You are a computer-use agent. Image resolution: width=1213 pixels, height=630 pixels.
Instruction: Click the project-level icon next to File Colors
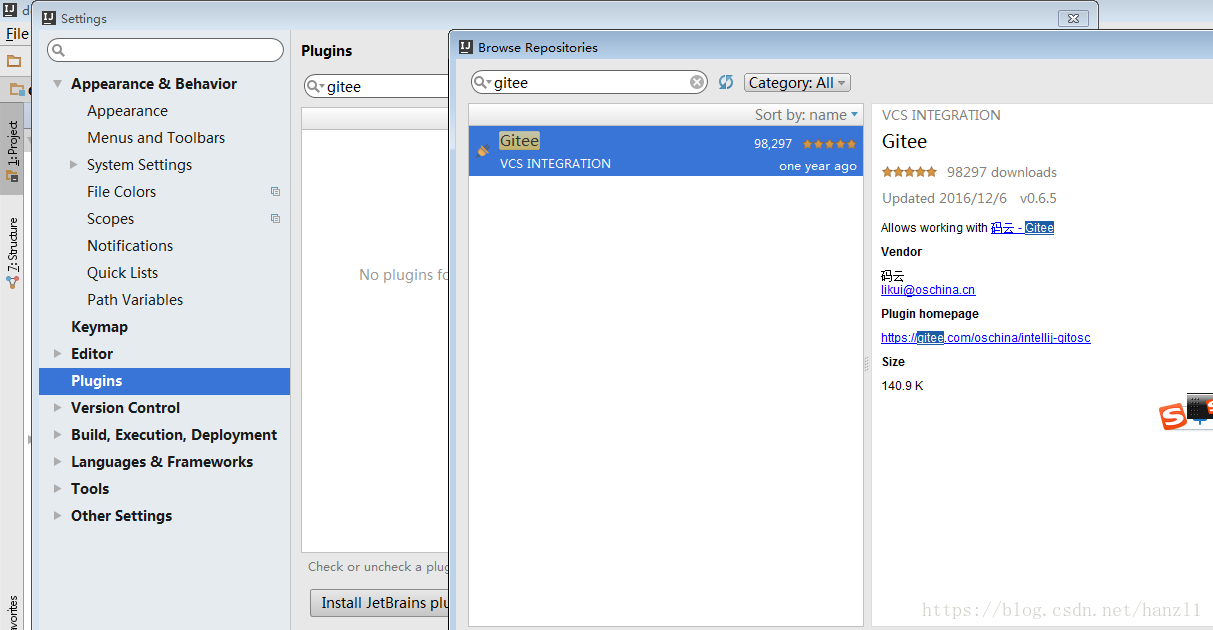pyautogui.click(x=275, y=192)
